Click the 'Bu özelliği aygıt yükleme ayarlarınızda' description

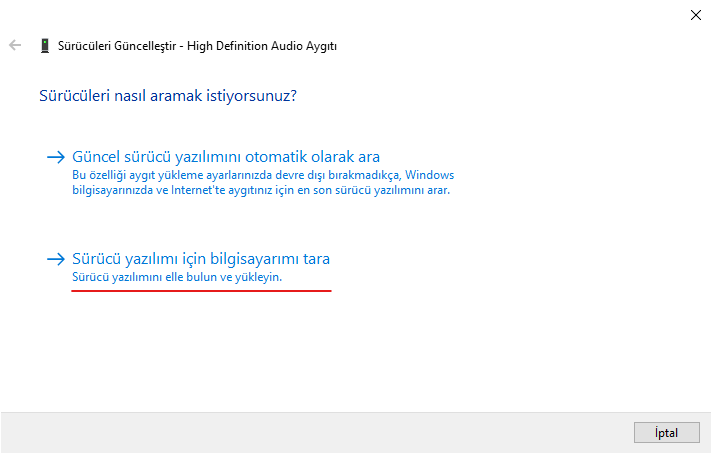coord(263,182)
